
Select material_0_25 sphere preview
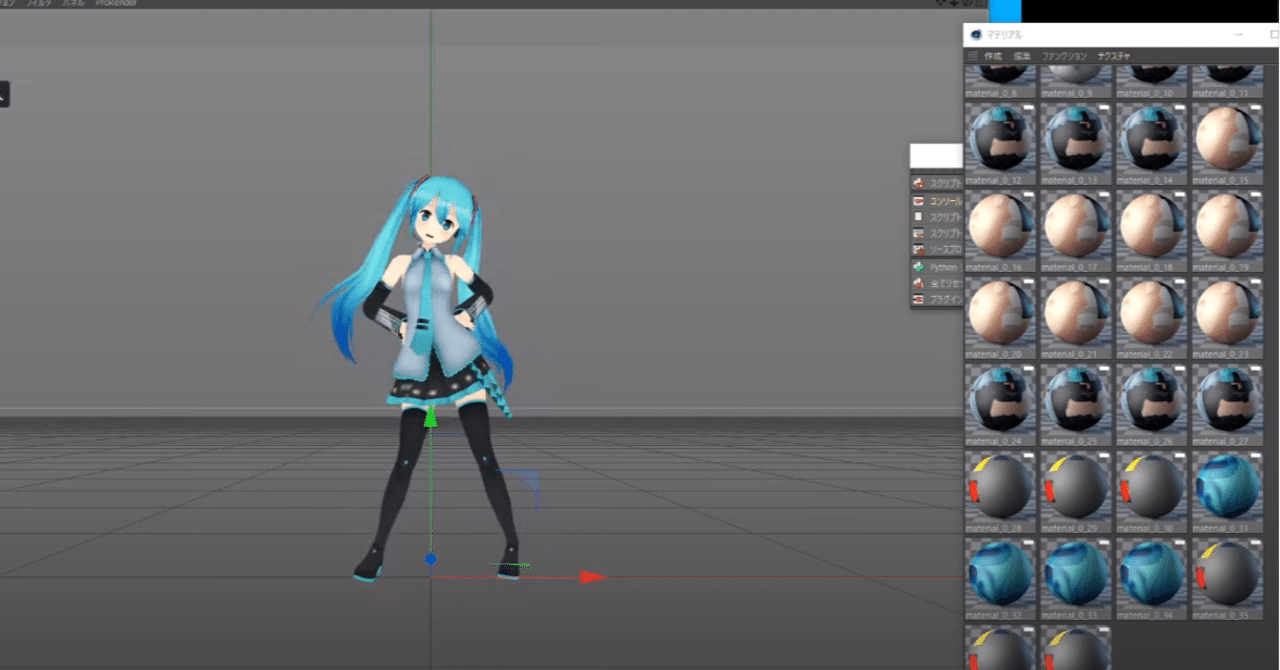[x=1076, y=400]
